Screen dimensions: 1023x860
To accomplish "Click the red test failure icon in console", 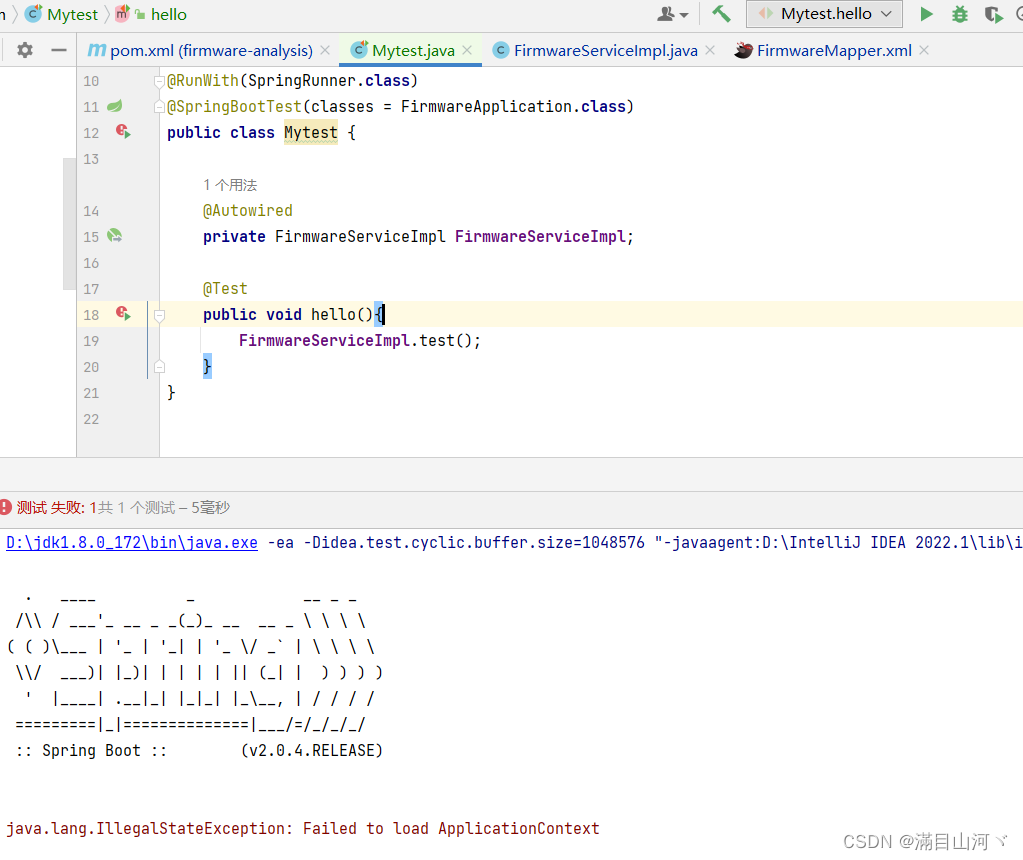I will point(8,508).
